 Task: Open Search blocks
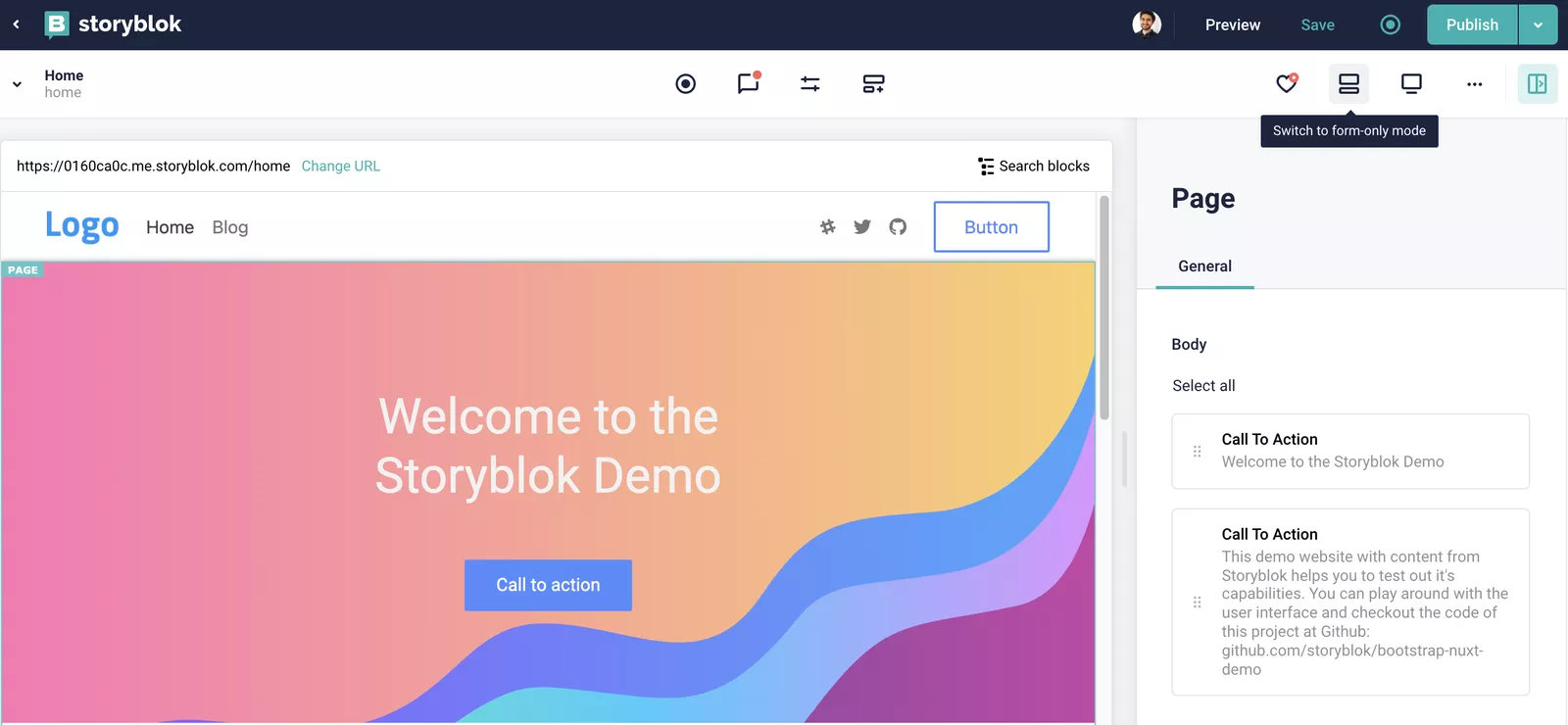pos(1034,166)
